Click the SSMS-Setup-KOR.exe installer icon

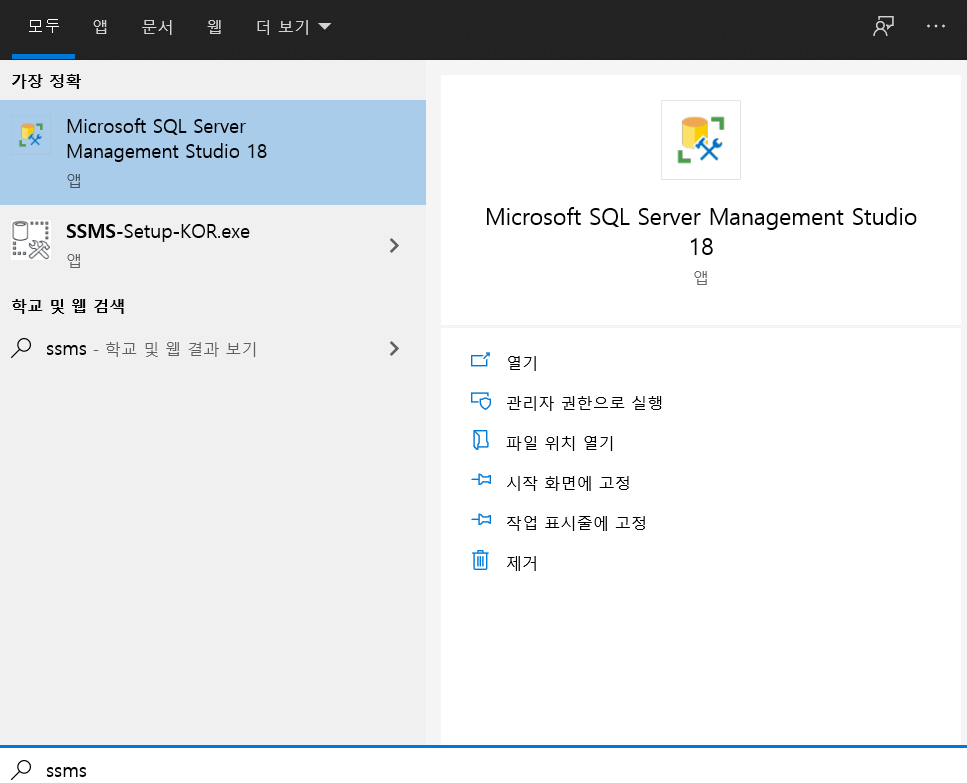point(31,240)
